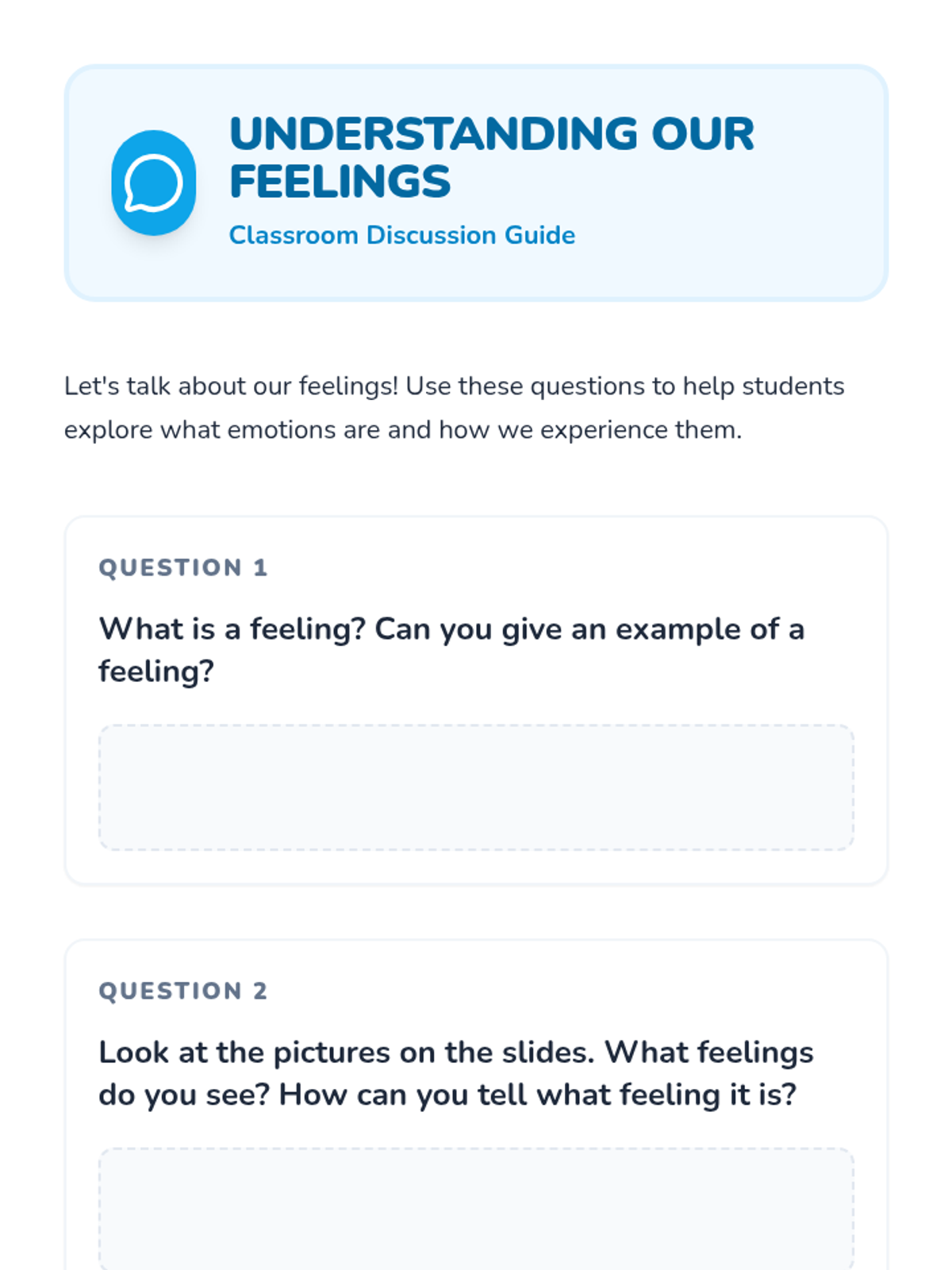Click the word "FEELINGS" in the title
Screen dimensions: 952x1270
340,181
